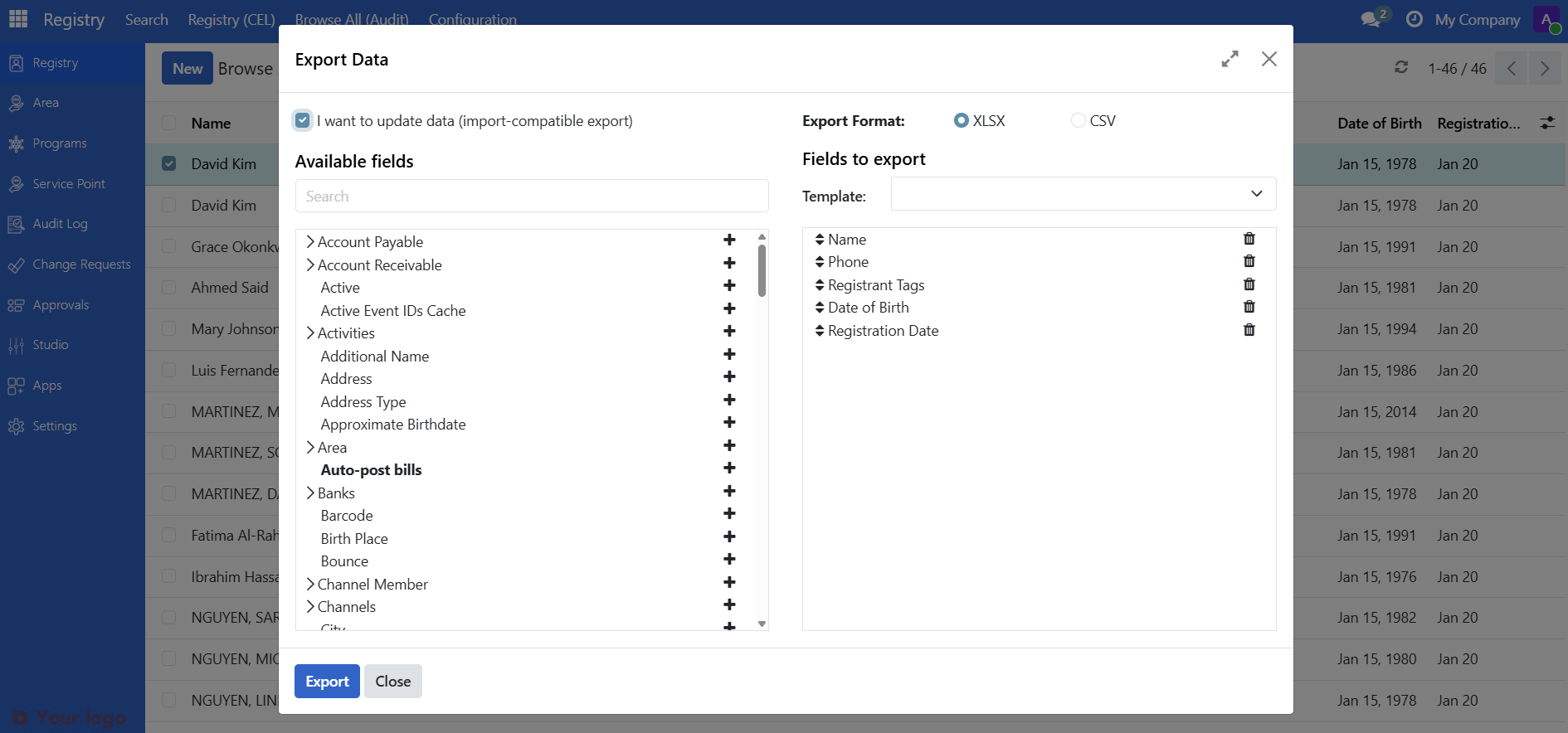Click the New record button
Viewport: 1568px width, 733px height.
tap(187, 68)
